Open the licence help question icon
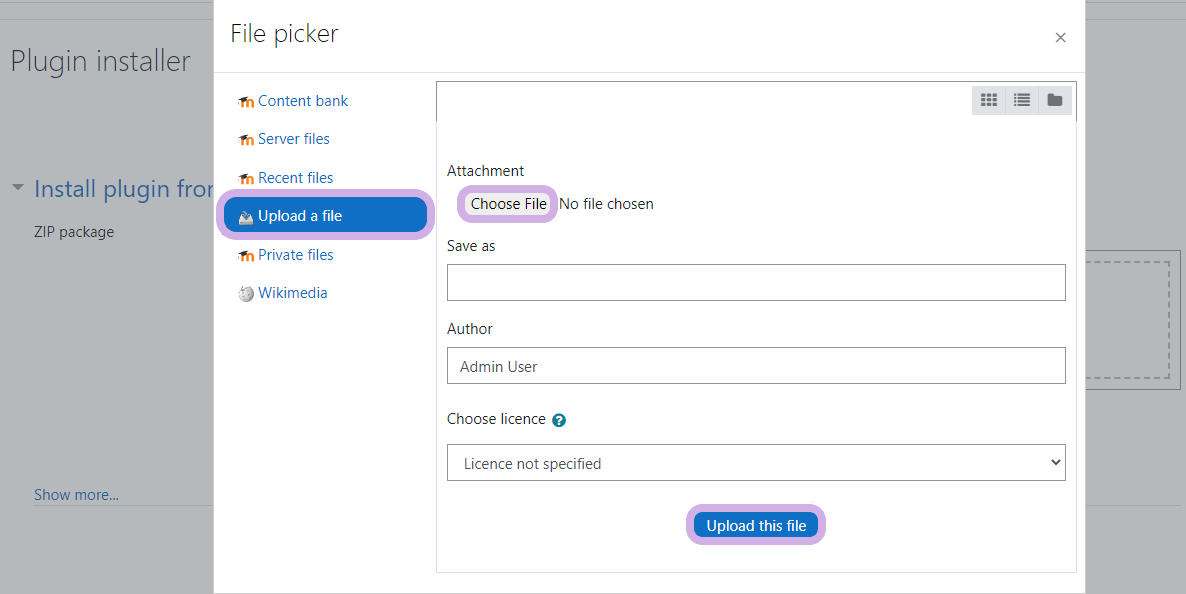1186x594 pixels. tap(559, 420)
